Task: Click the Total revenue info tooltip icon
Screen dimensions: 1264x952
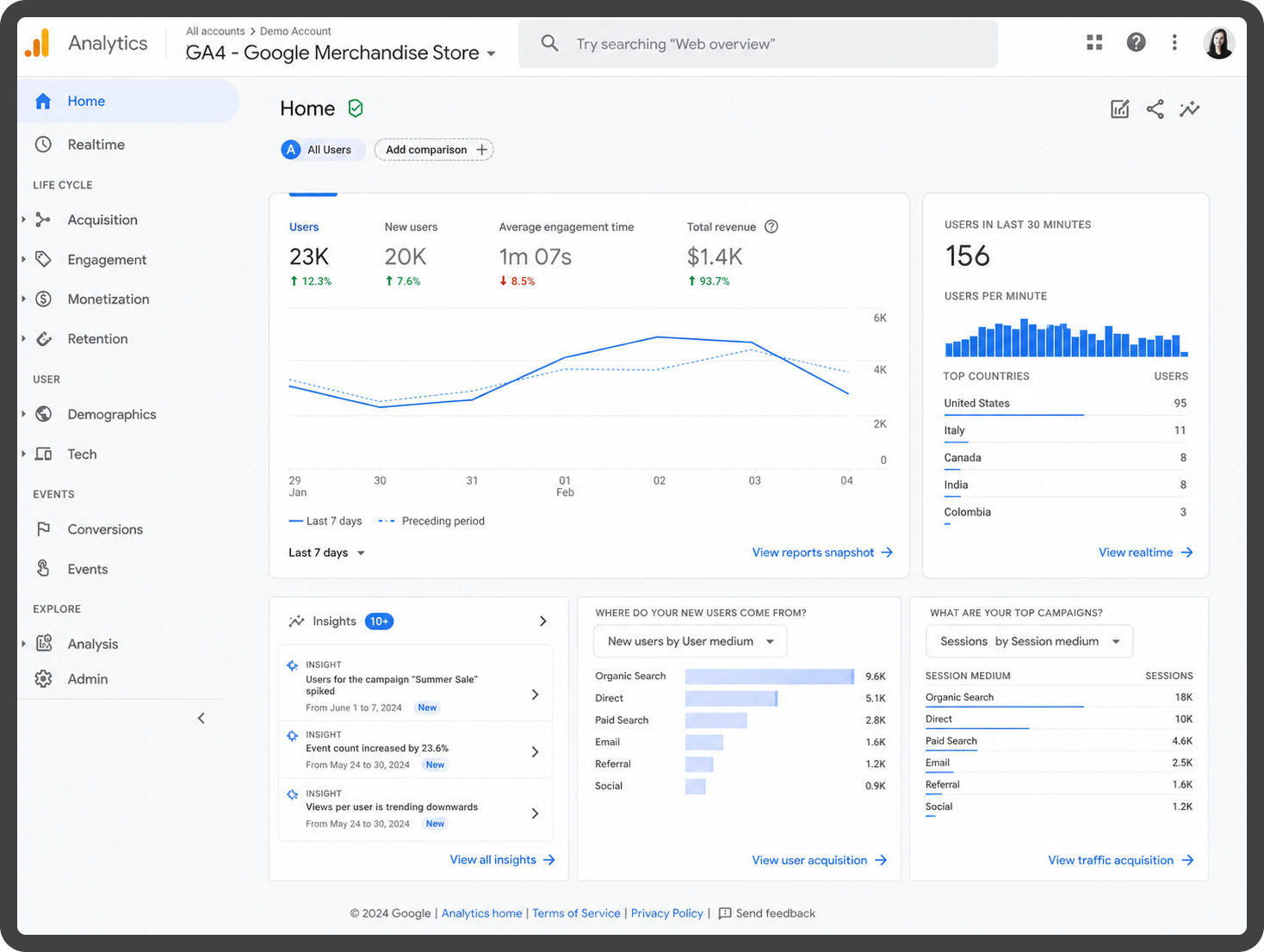Action: pyautogui.click(x=771, y=227)
